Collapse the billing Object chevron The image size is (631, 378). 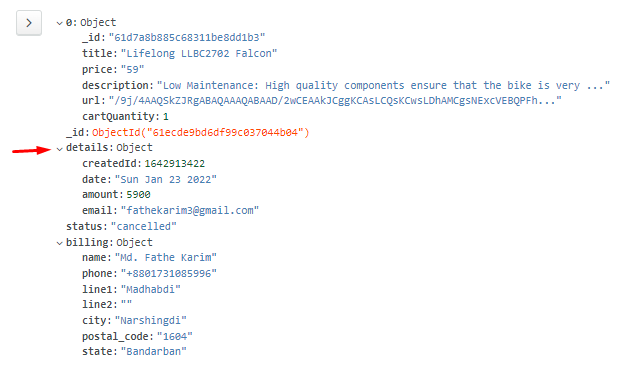click(60, 243)
